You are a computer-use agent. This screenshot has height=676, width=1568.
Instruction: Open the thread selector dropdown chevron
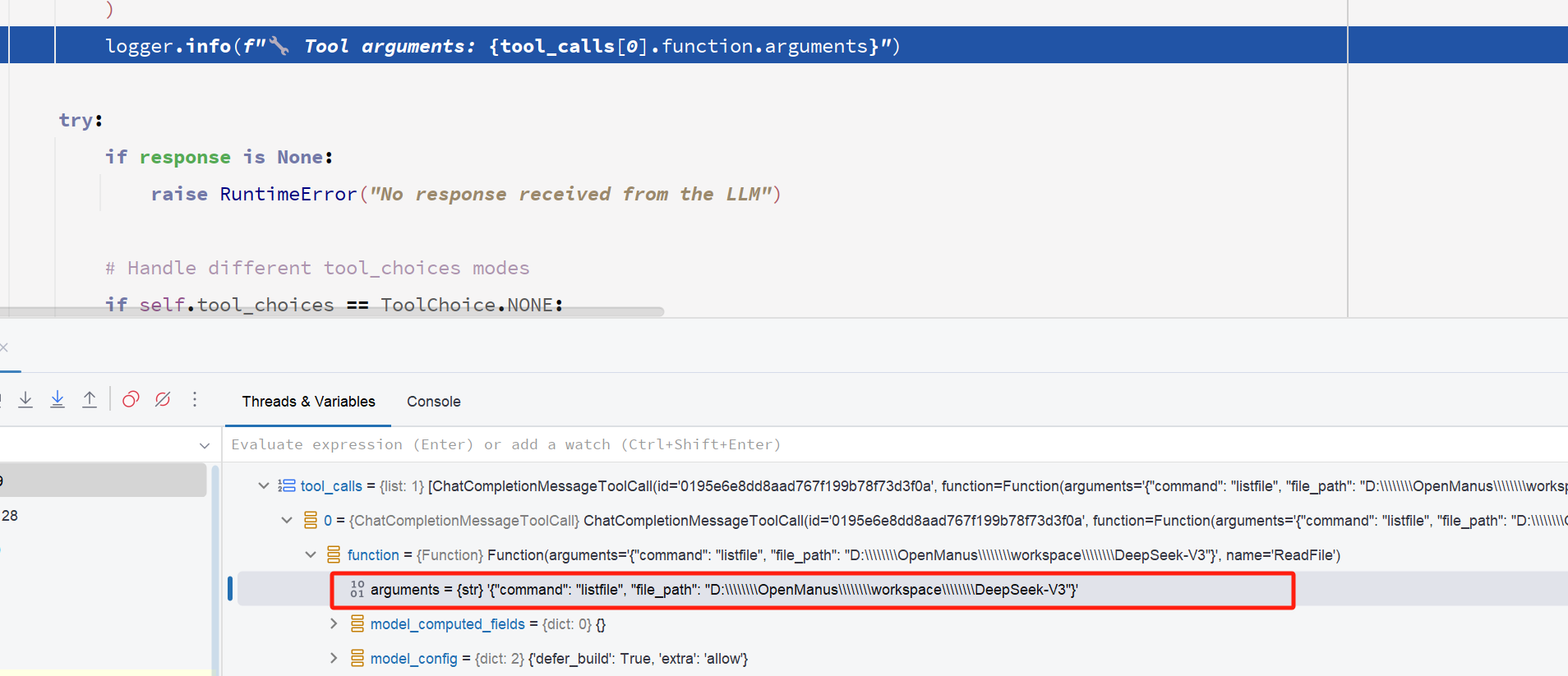(x=205, y=445)
